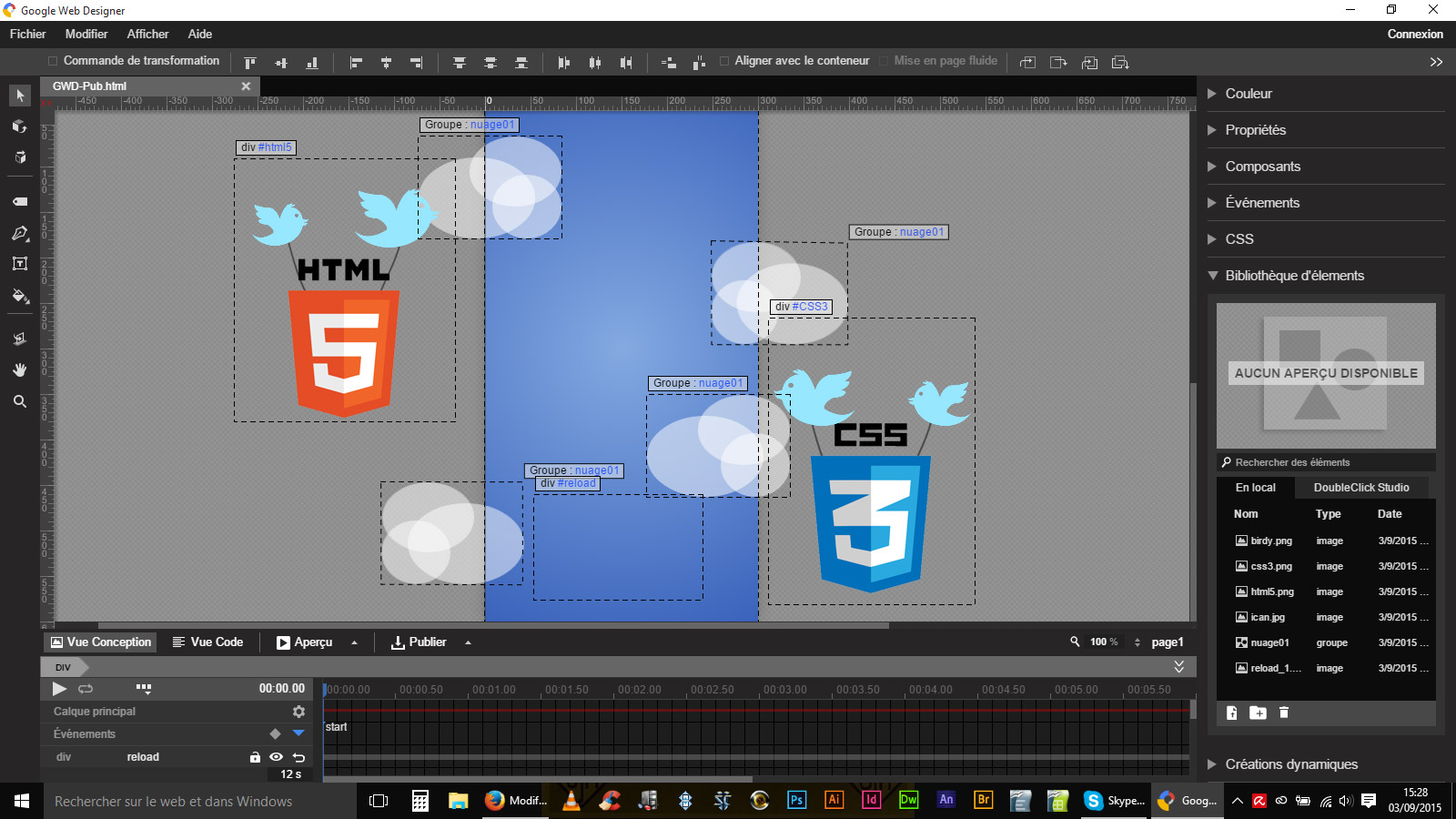1456x819 pixels.
Task: Click the Connexion link
Action: pyautogui.click(x=1415, y=34)
